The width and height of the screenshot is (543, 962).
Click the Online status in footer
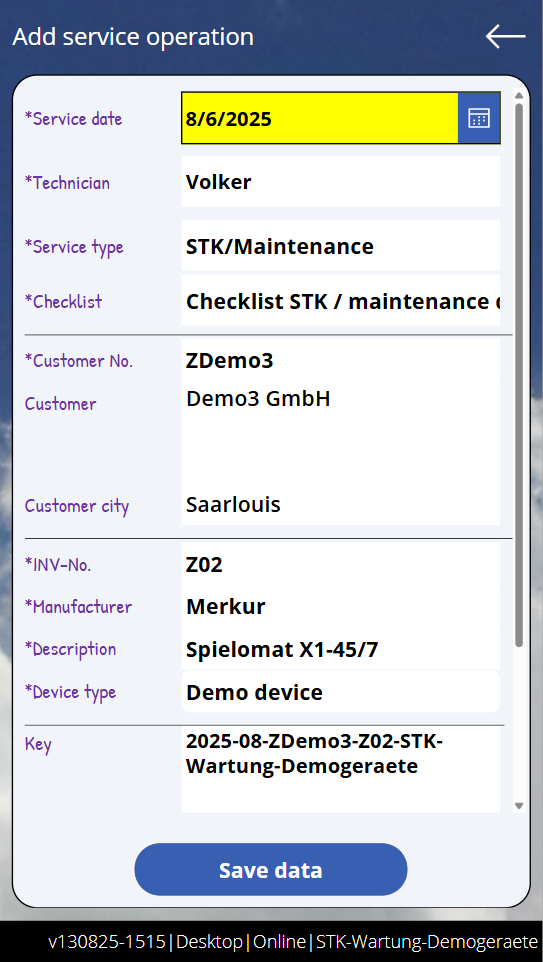[280, 941]
